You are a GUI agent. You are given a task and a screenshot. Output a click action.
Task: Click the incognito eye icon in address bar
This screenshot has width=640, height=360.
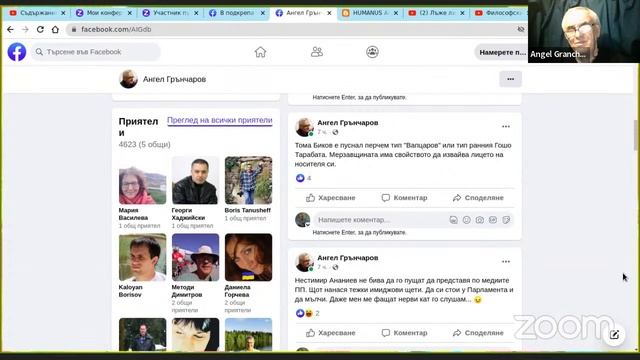coord(520,29)
